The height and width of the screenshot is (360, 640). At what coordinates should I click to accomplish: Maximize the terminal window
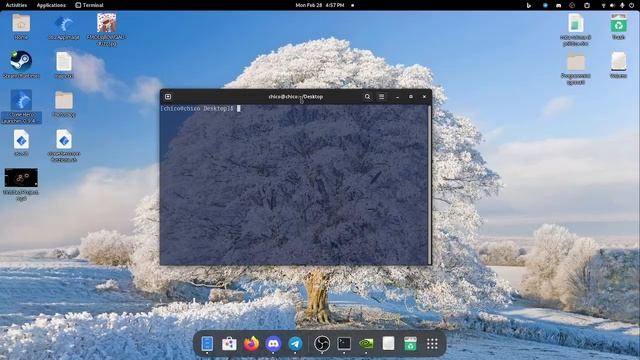[411, 97]
